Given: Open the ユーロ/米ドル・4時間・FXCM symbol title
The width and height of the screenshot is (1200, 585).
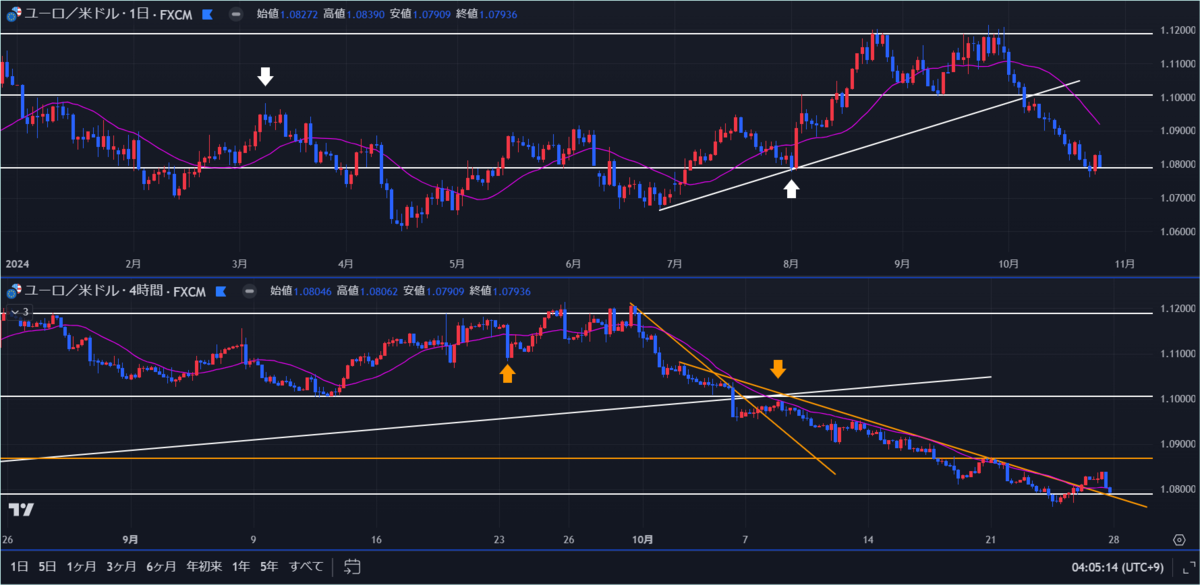Looking at the screenshot, I should click(114, 291).
